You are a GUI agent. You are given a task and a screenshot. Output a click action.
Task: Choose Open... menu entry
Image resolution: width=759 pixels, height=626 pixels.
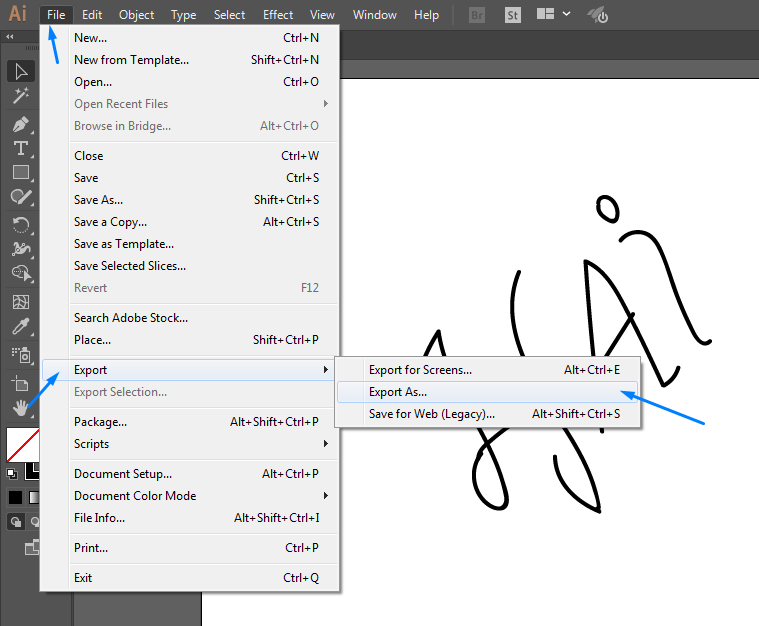(x=190, y=82)
